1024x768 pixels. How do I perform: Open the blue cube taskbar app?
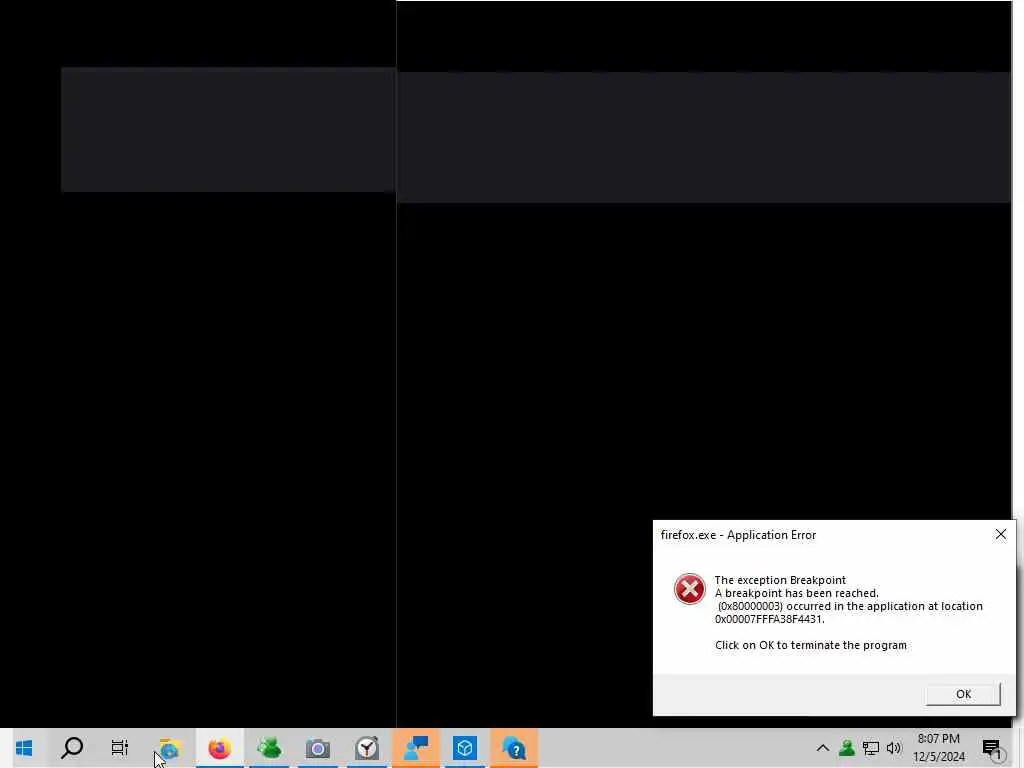tap(465, 748)
